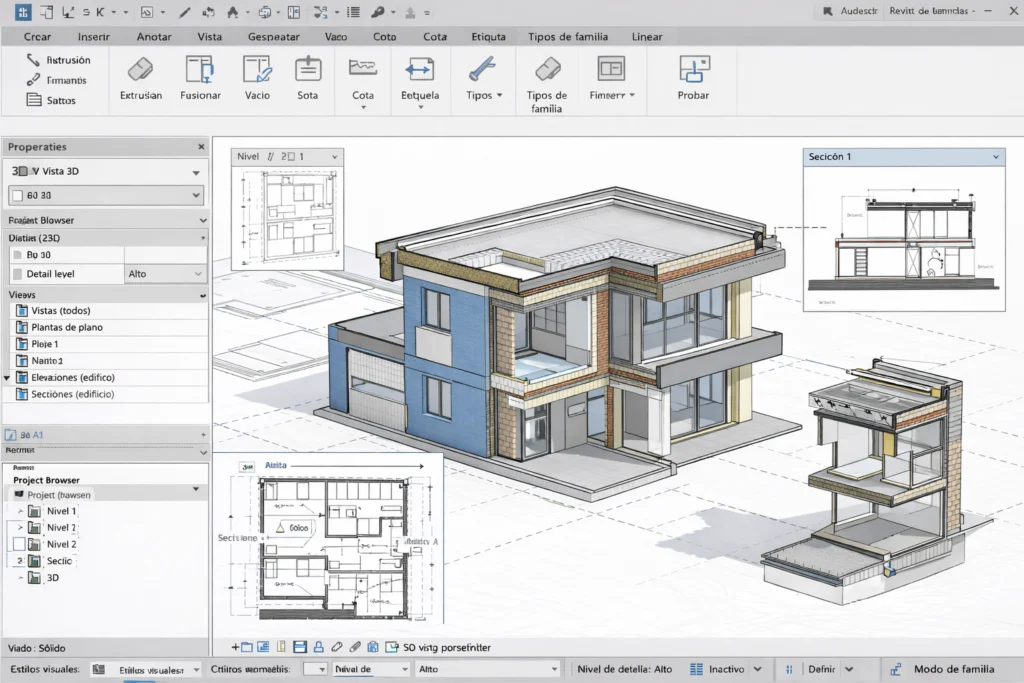The height and width of the screenshot is (683, 1024).
Task: Switch to the Anotar ribbon tab
Action: click(153, 36)
